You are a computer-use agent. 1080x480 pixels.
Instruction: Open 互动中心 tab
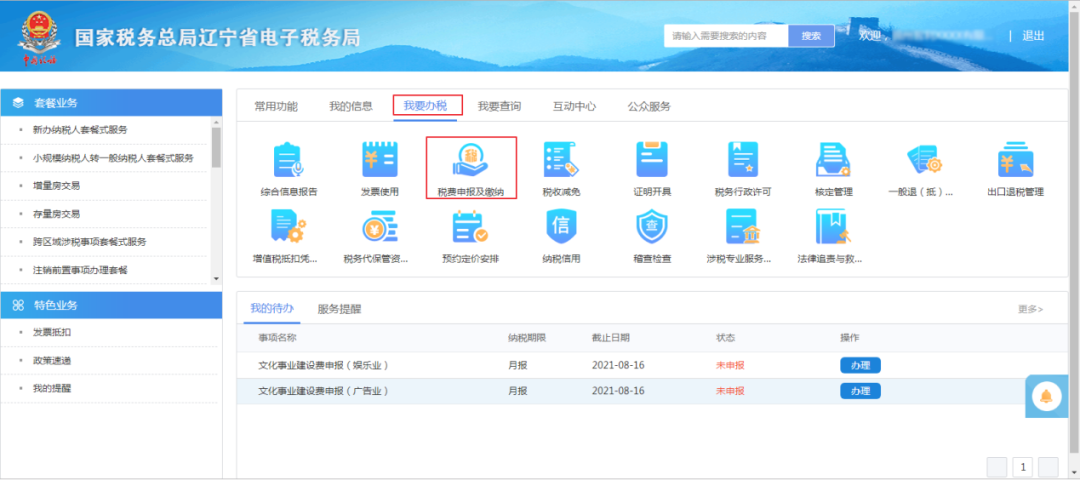(574, 106)
